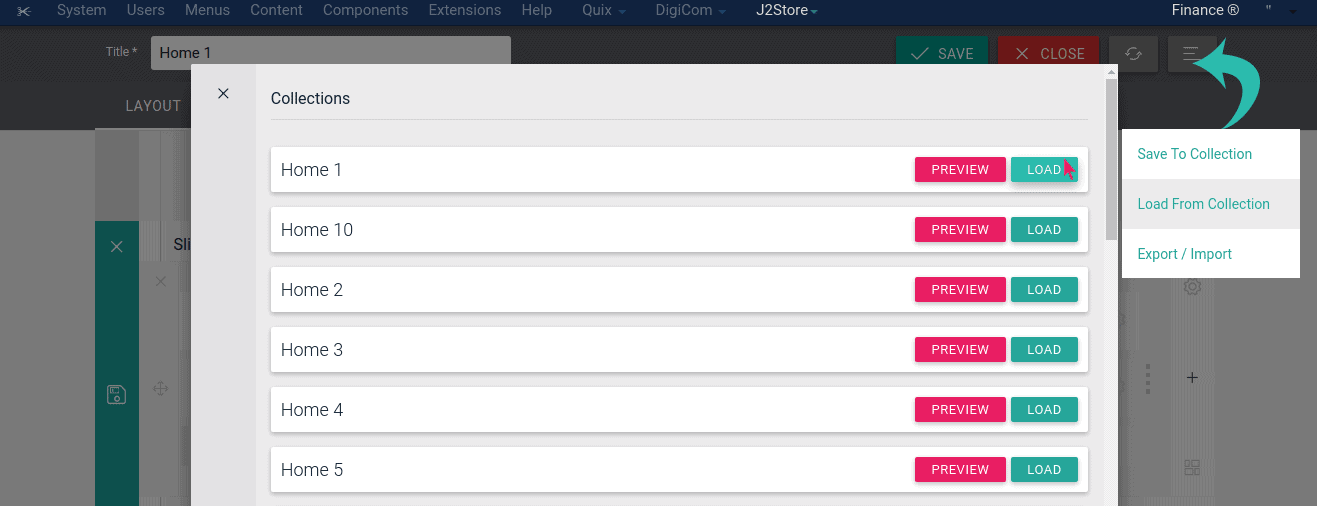Click the grid layout icon on right panel
Screen dimensions: 1317x506
pyautogui.click(x=1191, y=467)
